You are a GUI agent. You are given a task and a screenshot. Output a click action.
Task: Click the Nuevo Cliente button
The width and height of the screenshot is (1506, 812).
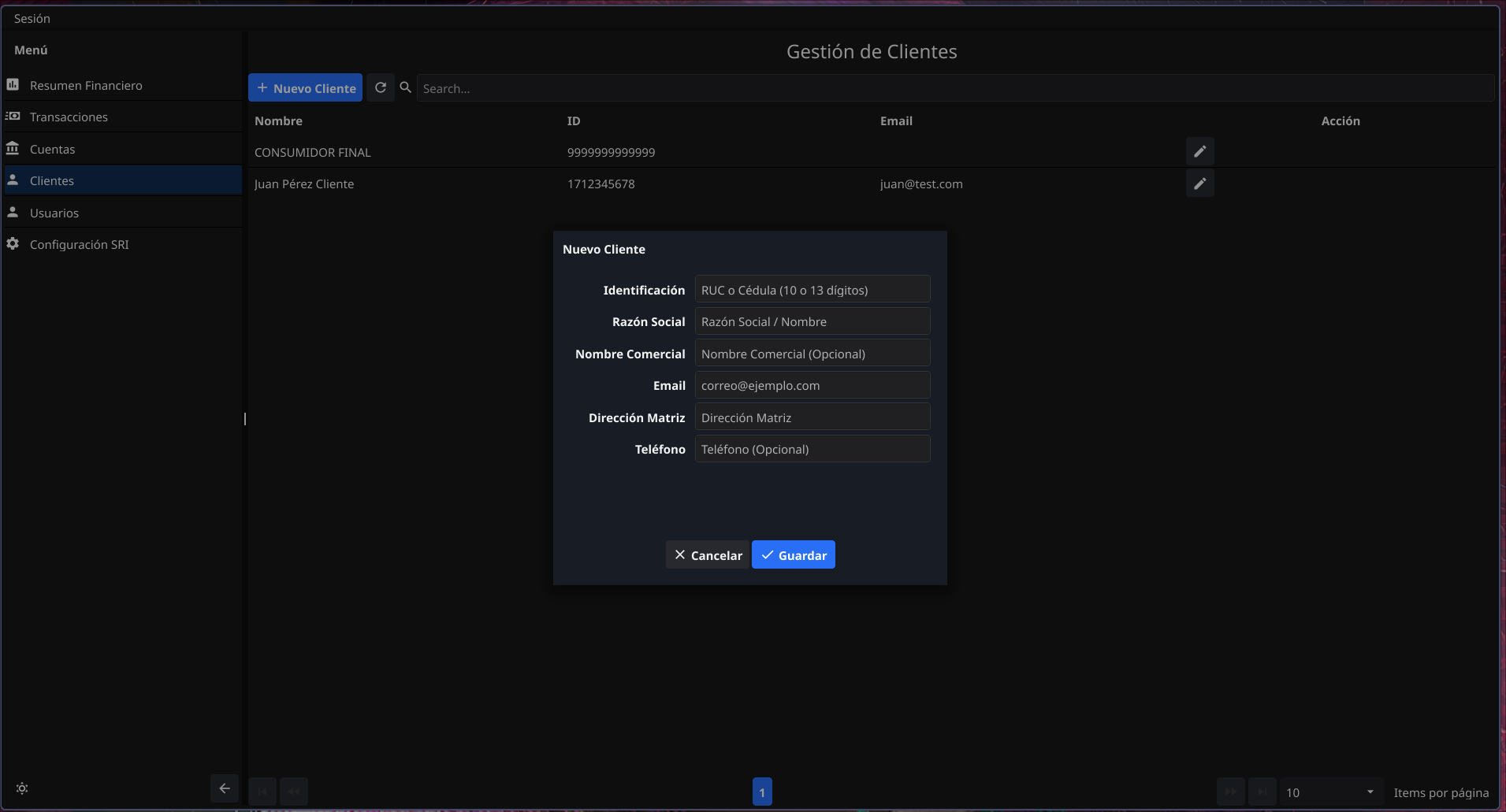[x=306, y=87]
